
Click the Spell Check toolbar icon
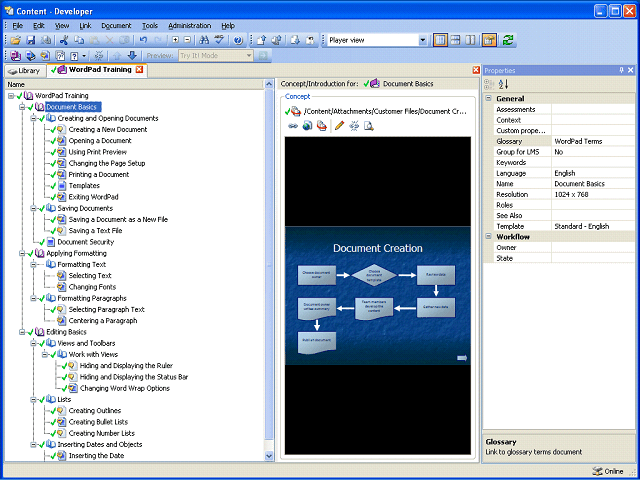coord(220,40)
